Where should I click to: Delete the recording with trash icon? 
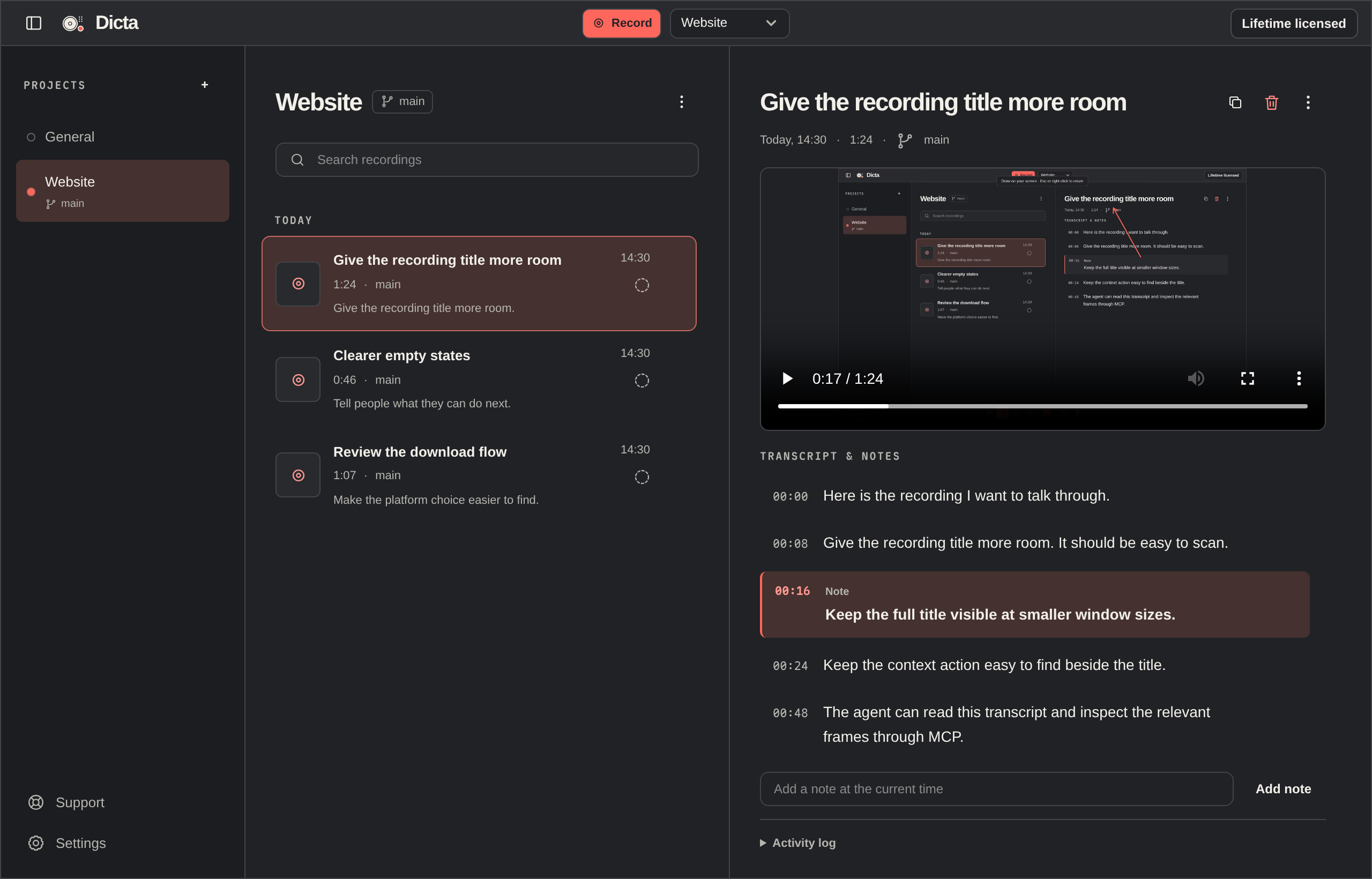click(1272, 102)
